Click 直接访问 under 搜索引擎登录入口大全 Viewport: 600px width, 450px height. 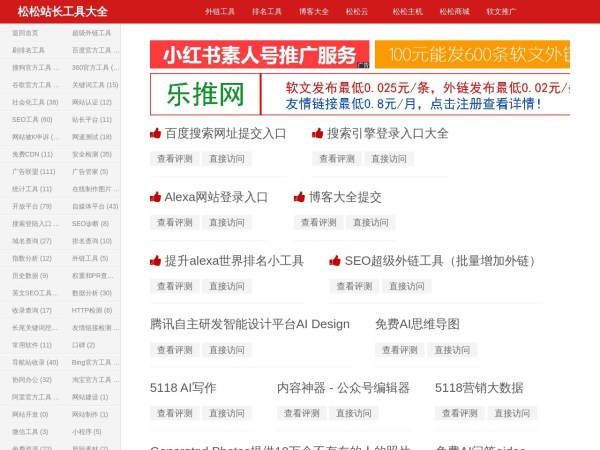[389, 159]
